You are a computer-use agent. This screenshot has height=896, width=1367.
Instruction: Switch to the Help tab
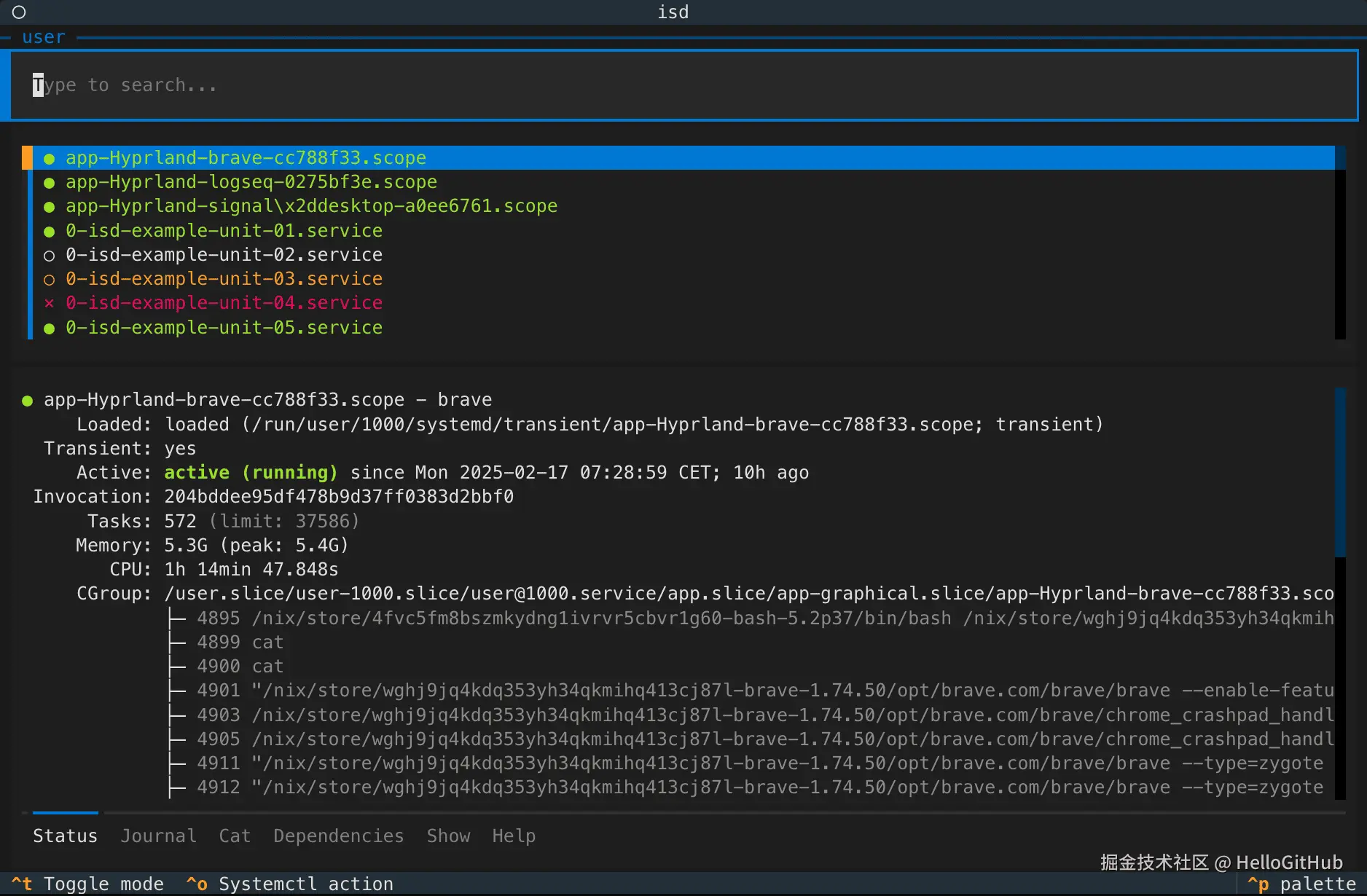coord(514,836)
